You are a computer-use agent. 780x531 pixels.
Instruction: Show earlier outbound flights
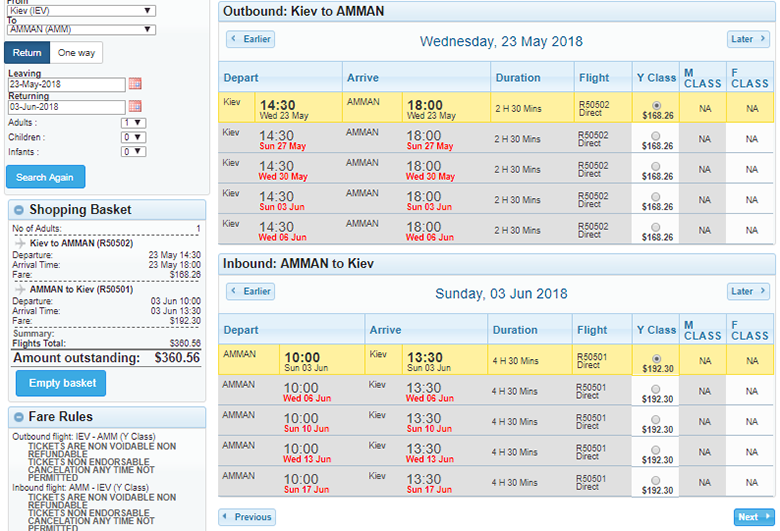[x=250, y=40]
